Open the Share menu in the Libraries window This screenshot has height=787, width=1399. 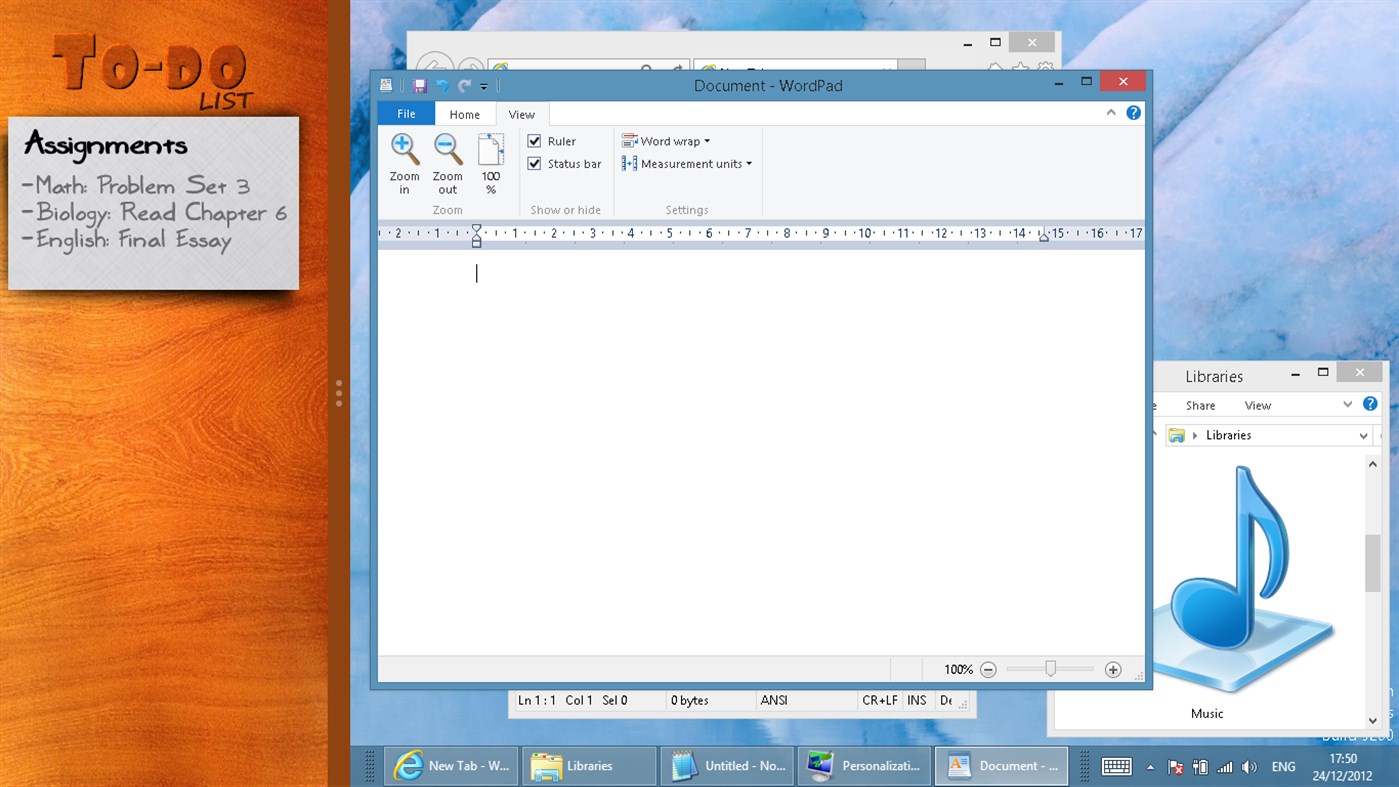click(1199, 404)
